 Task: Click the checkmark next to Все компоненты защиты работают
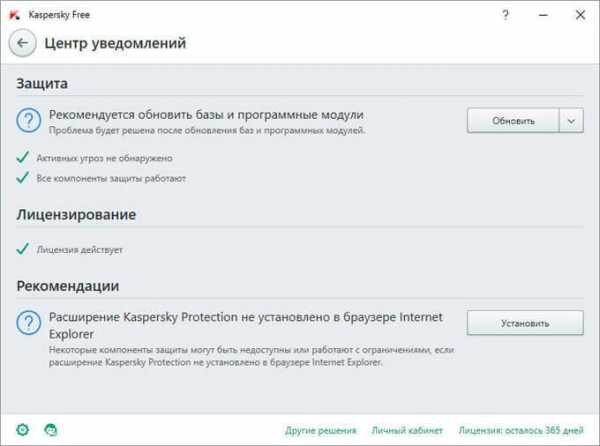(x=23, y=177)
